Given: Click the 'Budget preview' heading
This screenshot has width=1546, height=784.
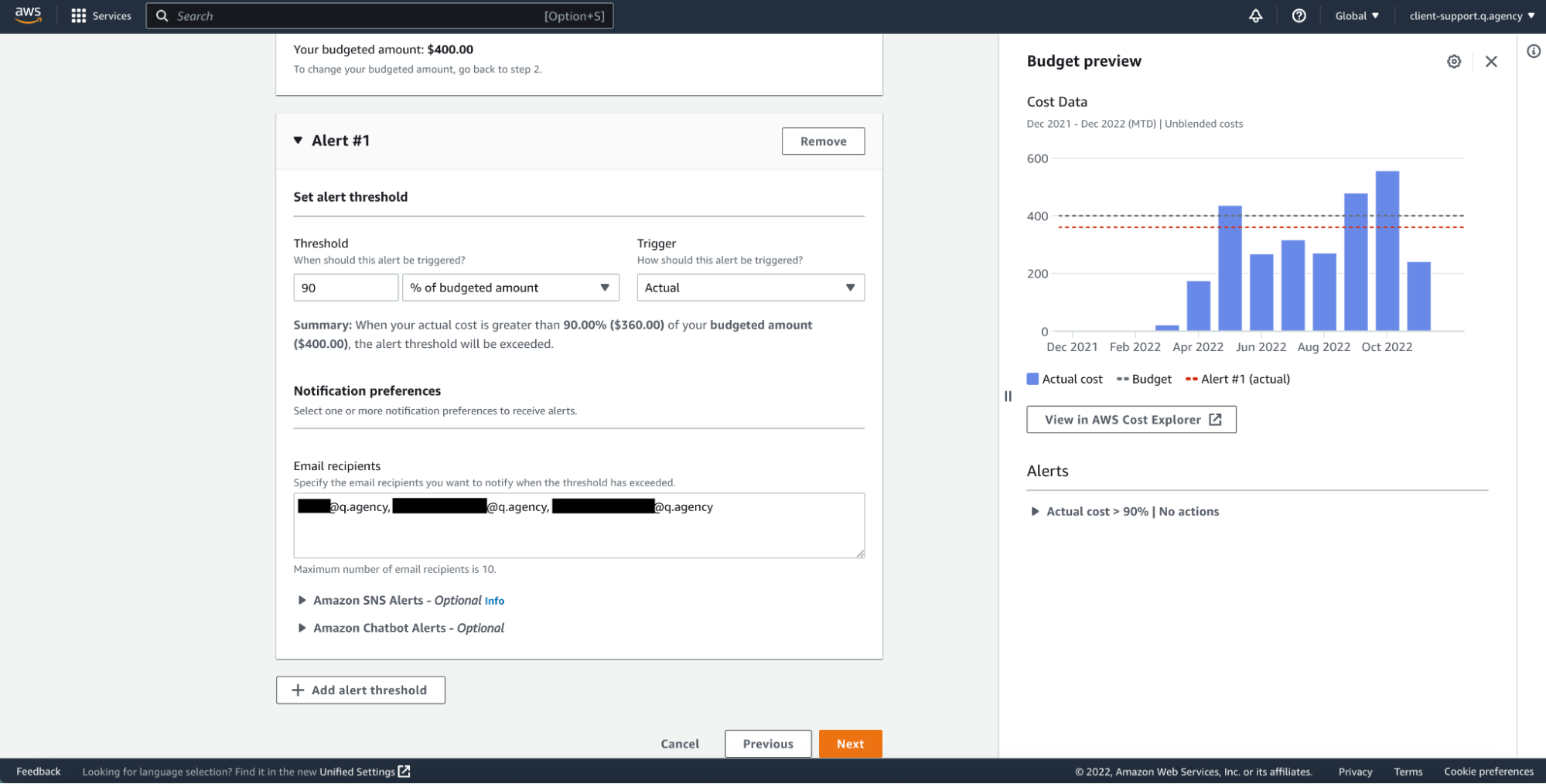Looking at the screenshot, I should 1084,61.
